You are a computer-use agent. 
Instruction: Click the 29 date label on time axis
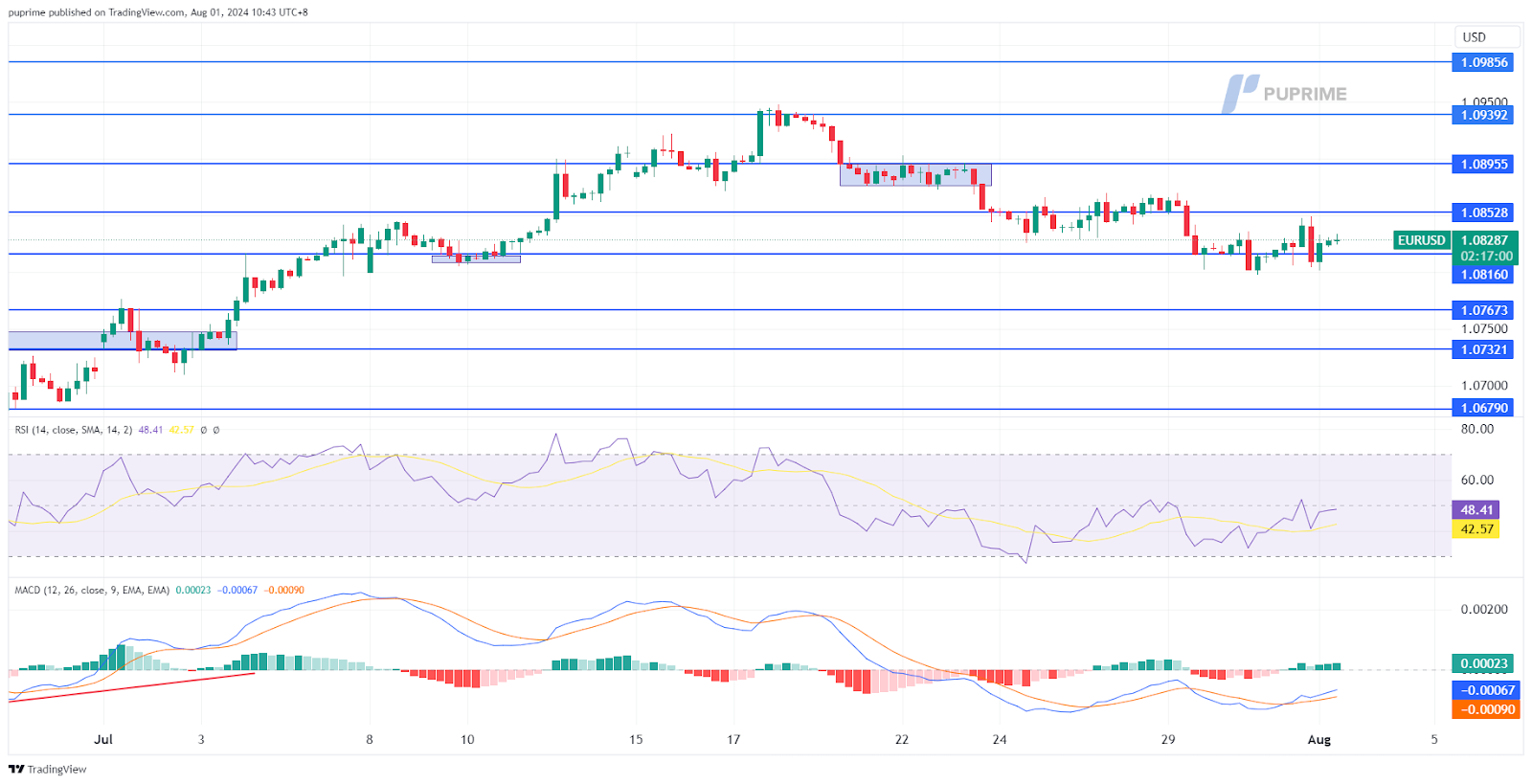point(1168,739)
